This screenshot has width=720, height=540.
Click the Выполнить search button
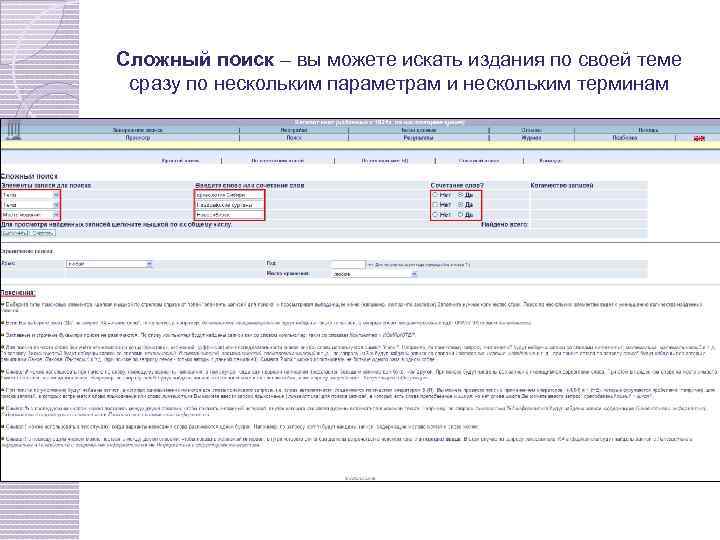coord(15,233)
